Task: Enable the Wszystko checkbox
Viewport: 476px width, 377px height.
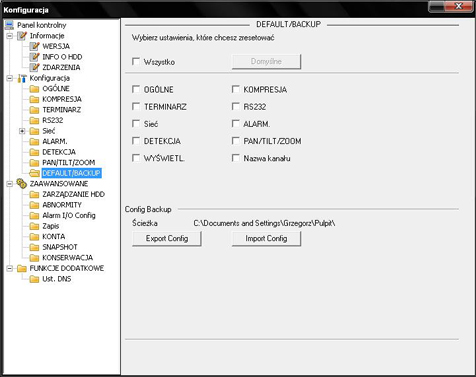Action: (136, 62)
